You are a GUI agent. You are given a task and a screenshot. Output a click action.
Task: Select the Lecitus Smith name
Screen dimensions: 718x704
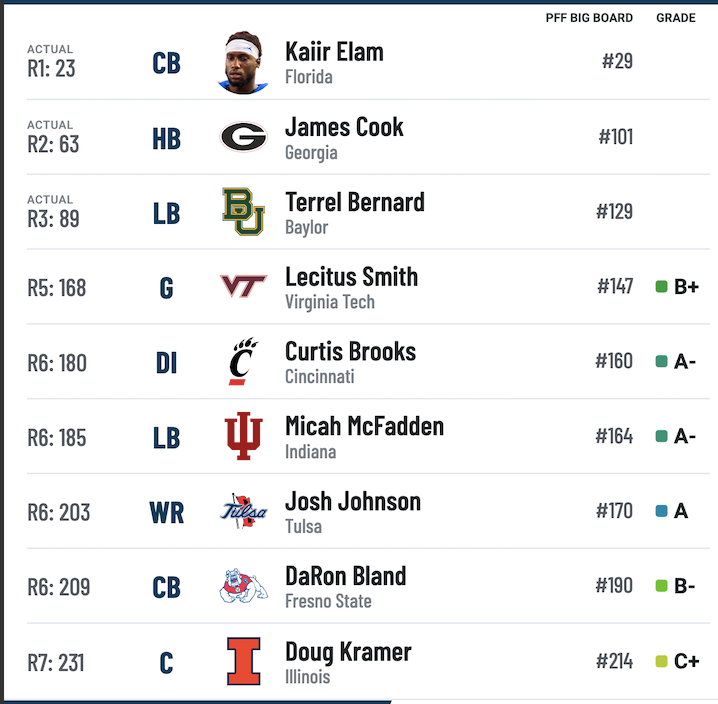(352, 277)
